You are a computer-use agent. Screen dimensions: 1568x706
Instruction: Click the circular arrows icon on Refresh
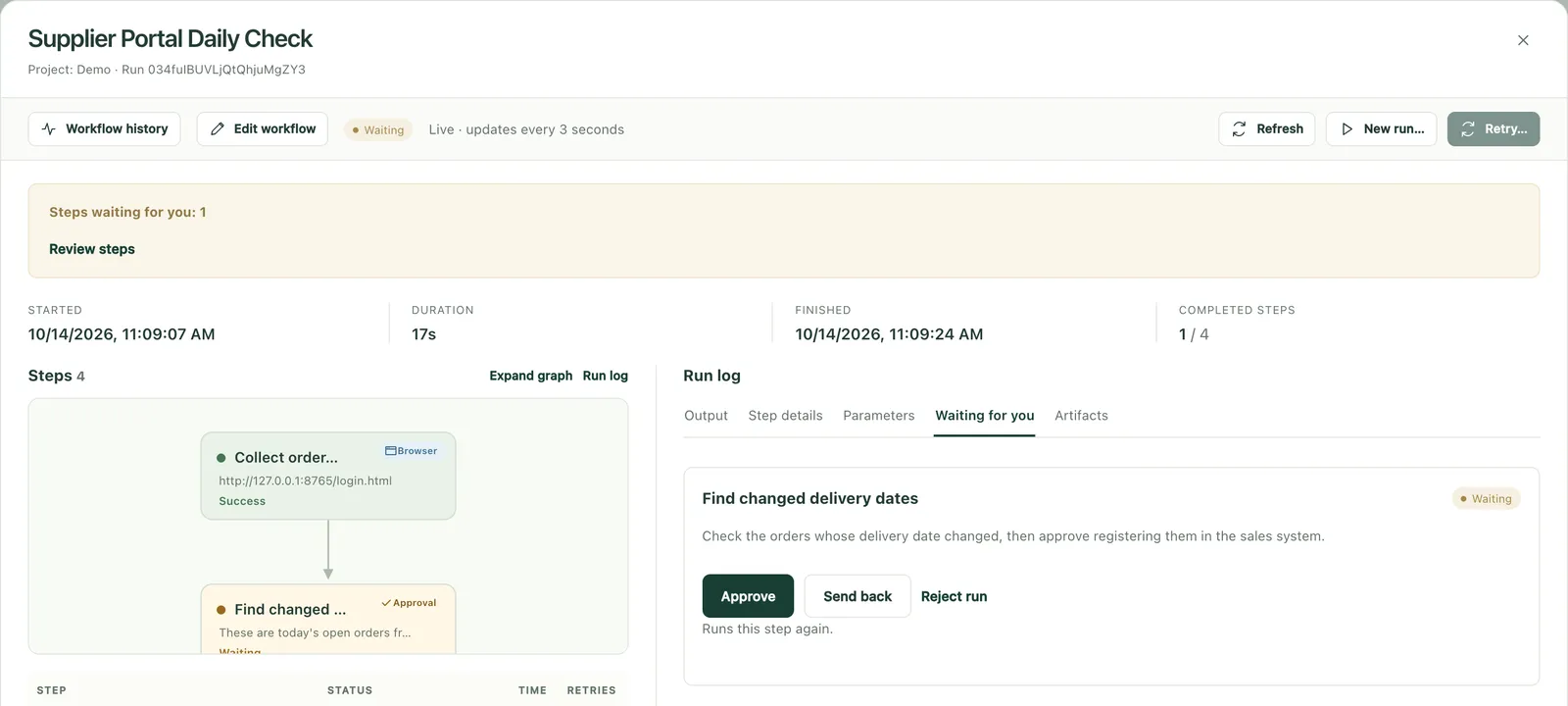pos(1240,128)
